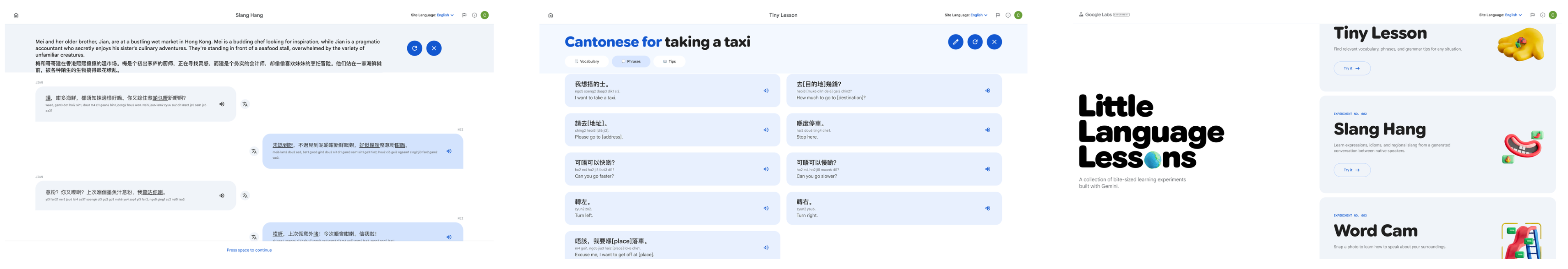Open Site Language dropdown on Slang Hang page

[445, 15]
